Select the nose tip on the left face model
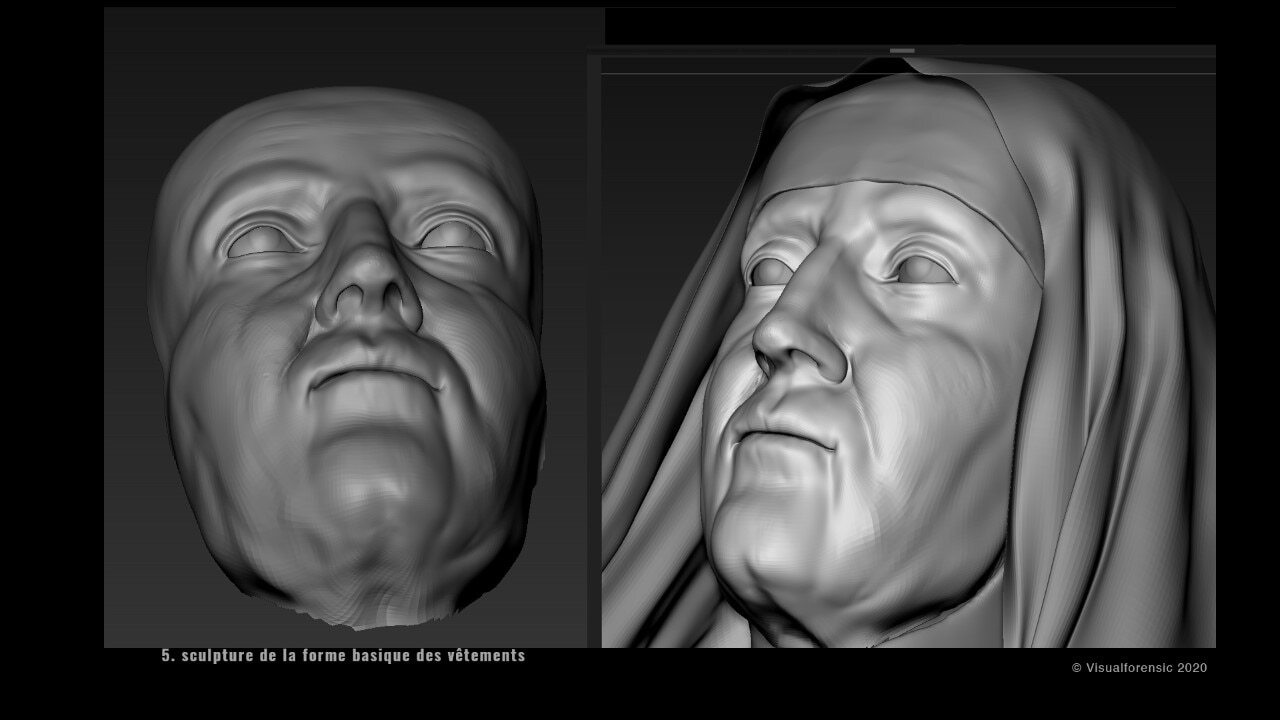 367,296
